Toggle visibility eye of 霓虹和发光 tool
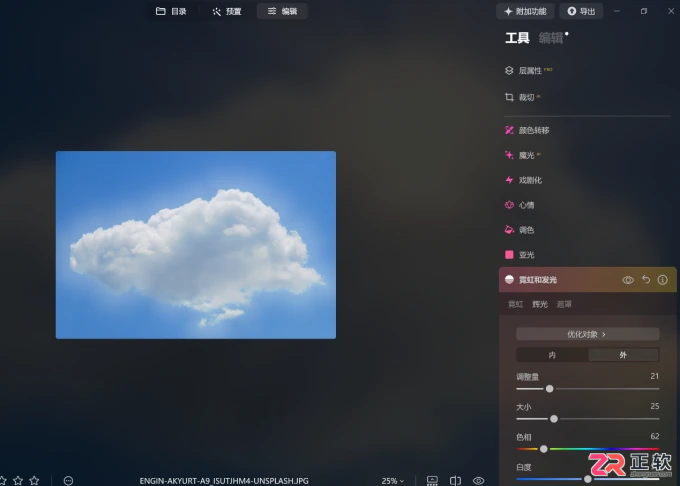This screenshot has height=486, width=680. pyautogui.click(x=628, y=280)
